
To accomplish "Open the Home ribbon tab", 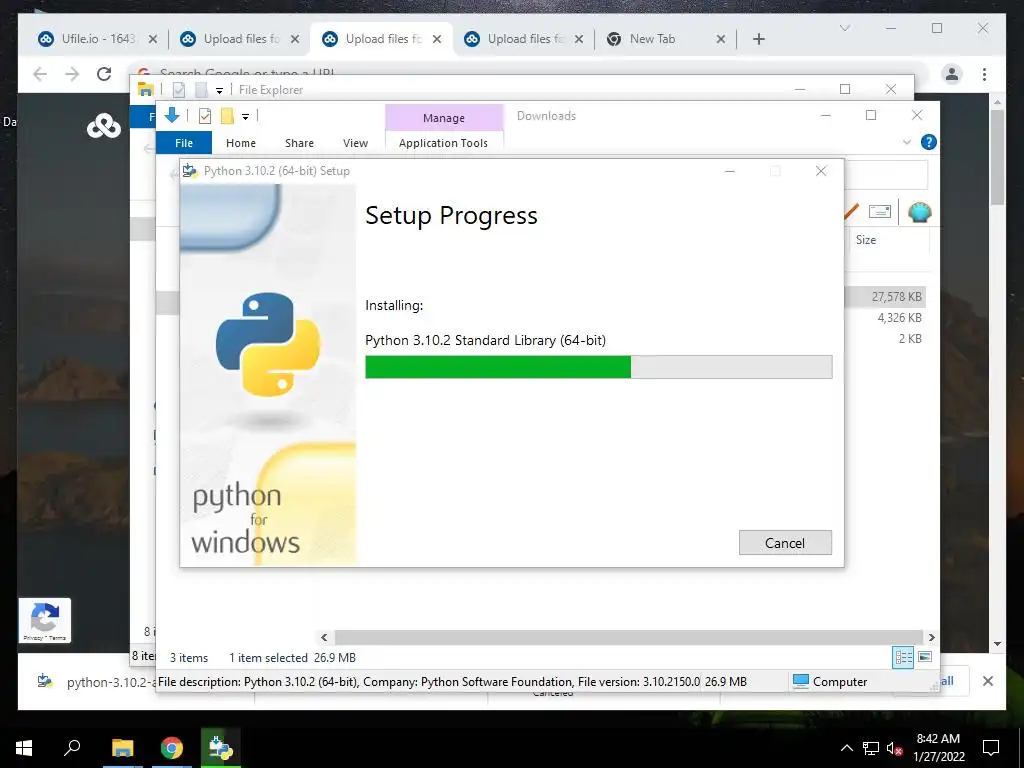I will coord(240,142).
